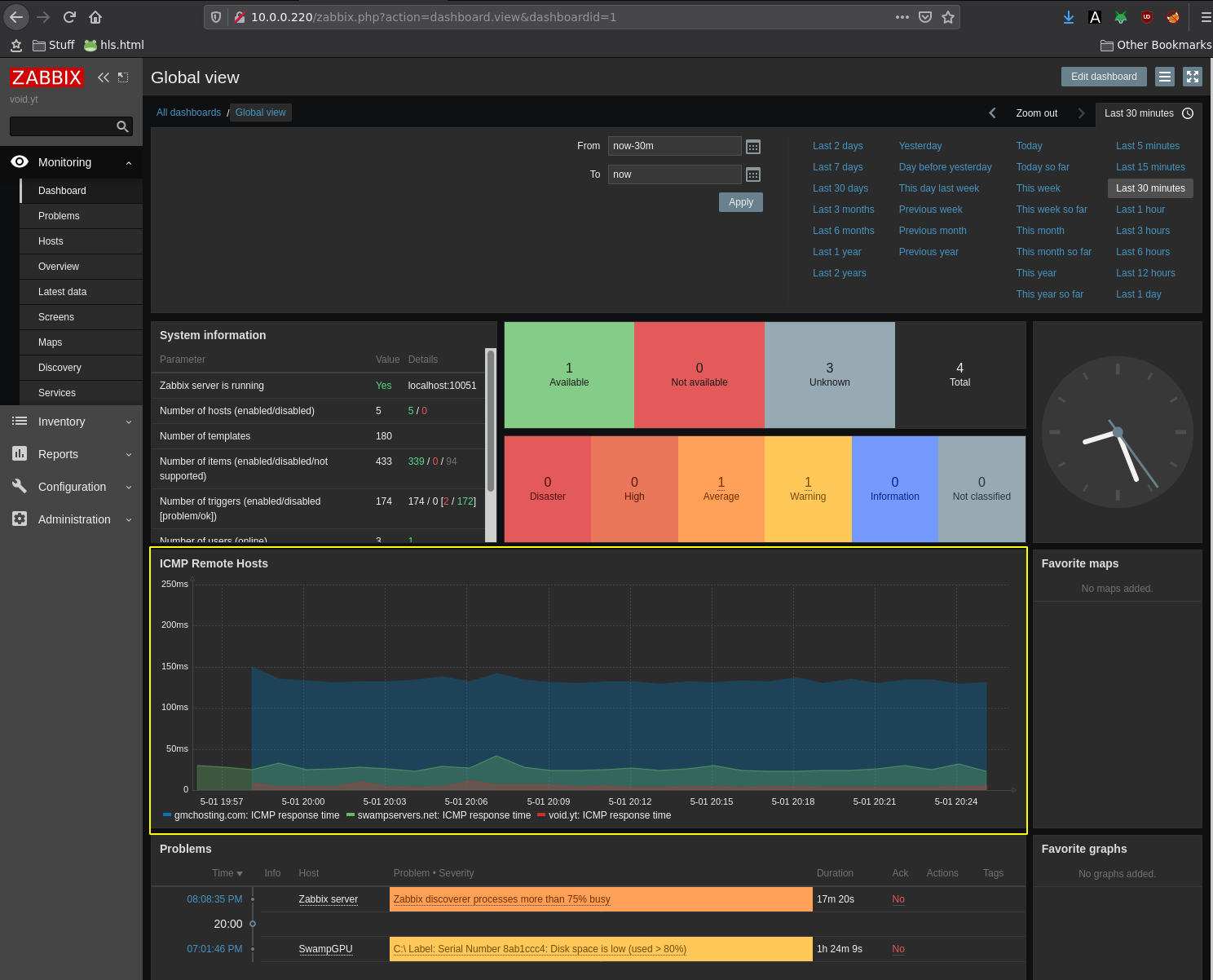The image size is (1213, 980).
Task: Click the Apply button
Action: coord(741,202)
